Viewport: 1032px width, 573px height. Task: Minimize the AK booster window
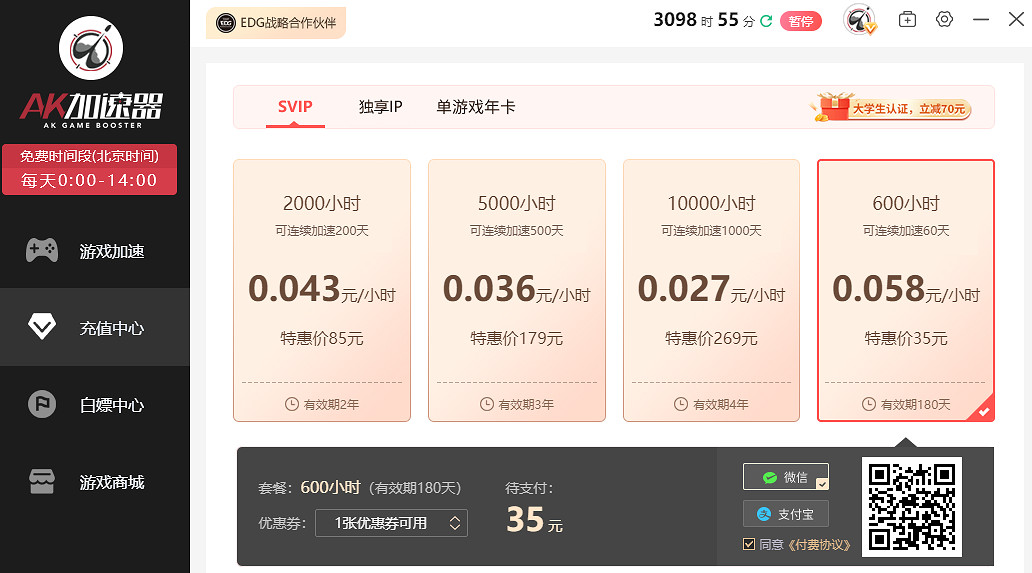click(x=981, y=20)
